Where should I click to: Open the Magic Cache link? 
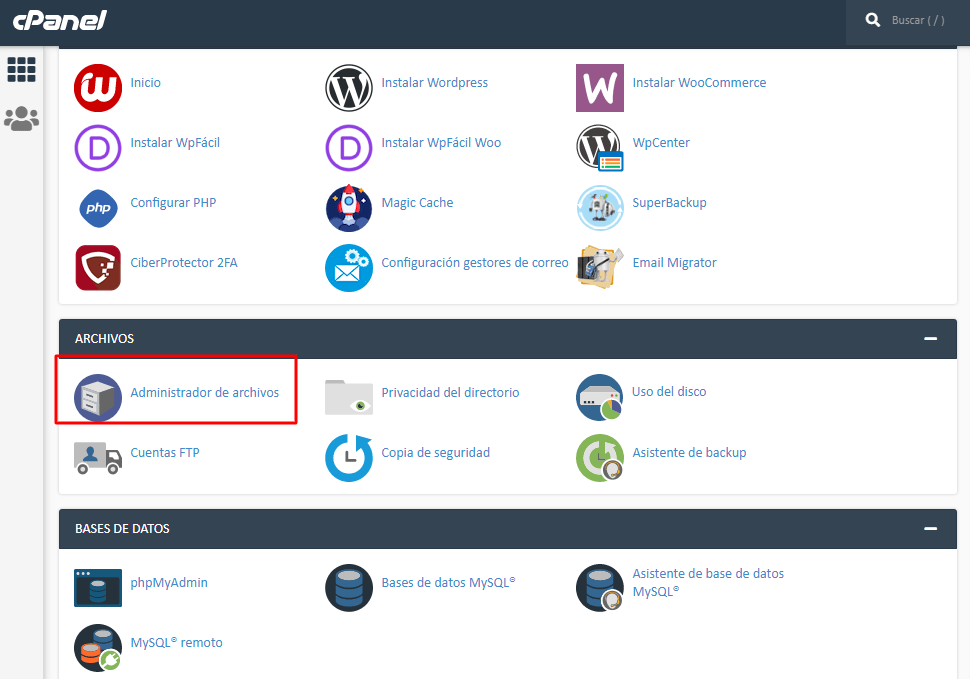(x=417, y=203)
